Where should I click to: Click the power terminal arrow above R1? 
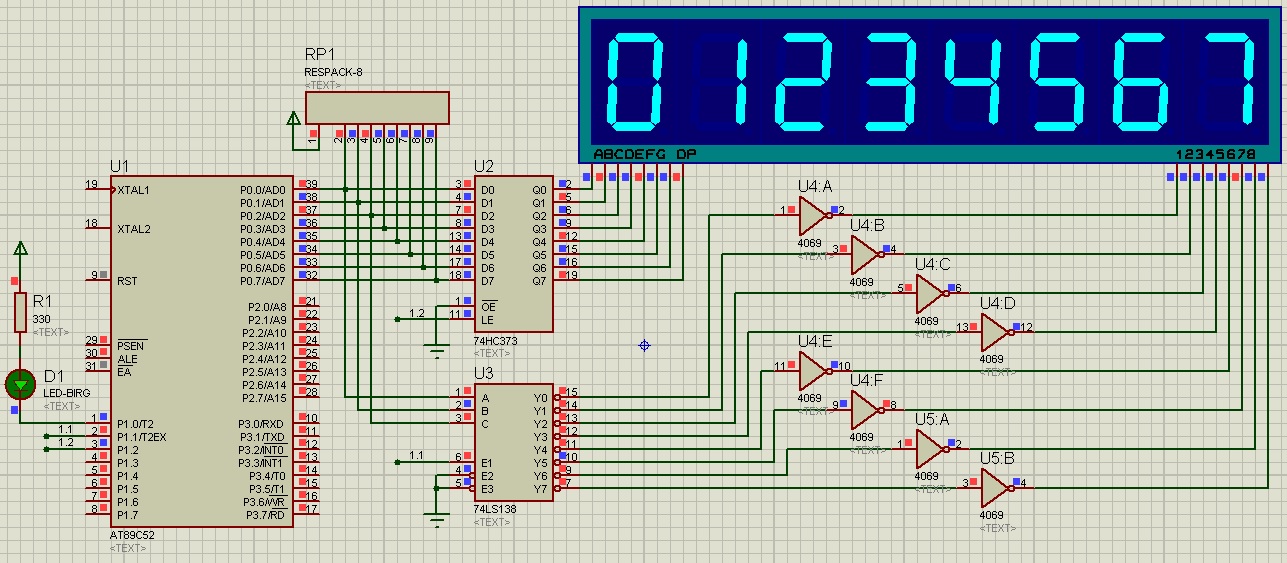click(20, 249)
